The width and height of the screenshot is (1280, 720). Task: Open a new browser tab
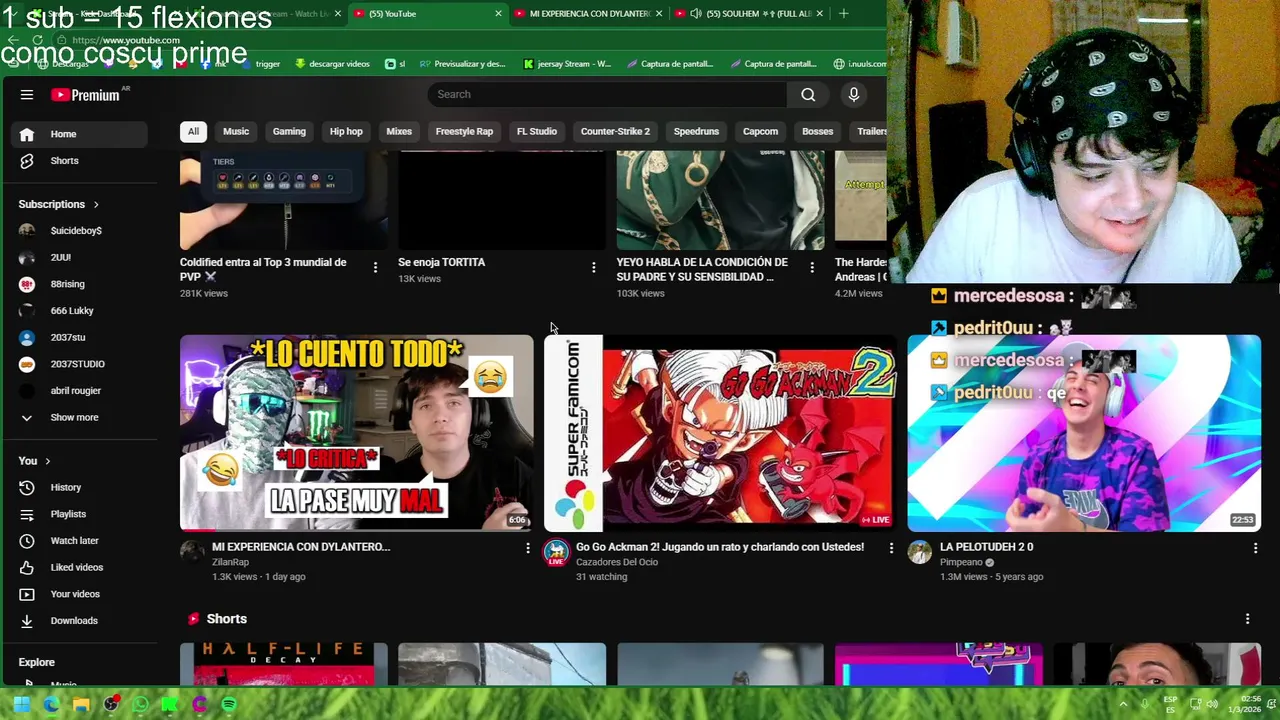pos(843,13)
